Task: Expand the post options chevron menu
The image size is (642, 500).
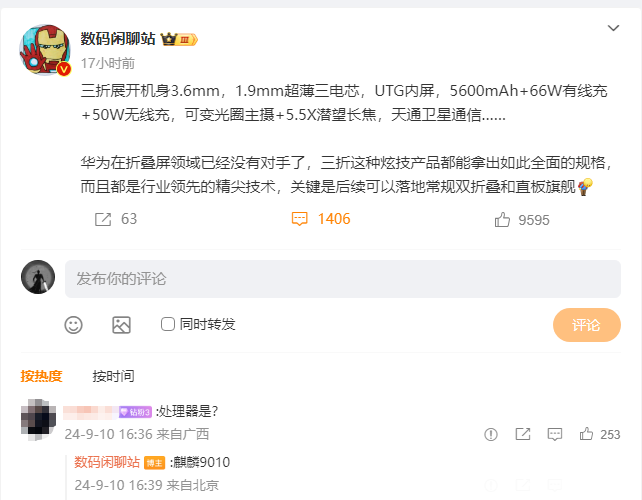Action: pyautogui.click(x=613, y=28)
